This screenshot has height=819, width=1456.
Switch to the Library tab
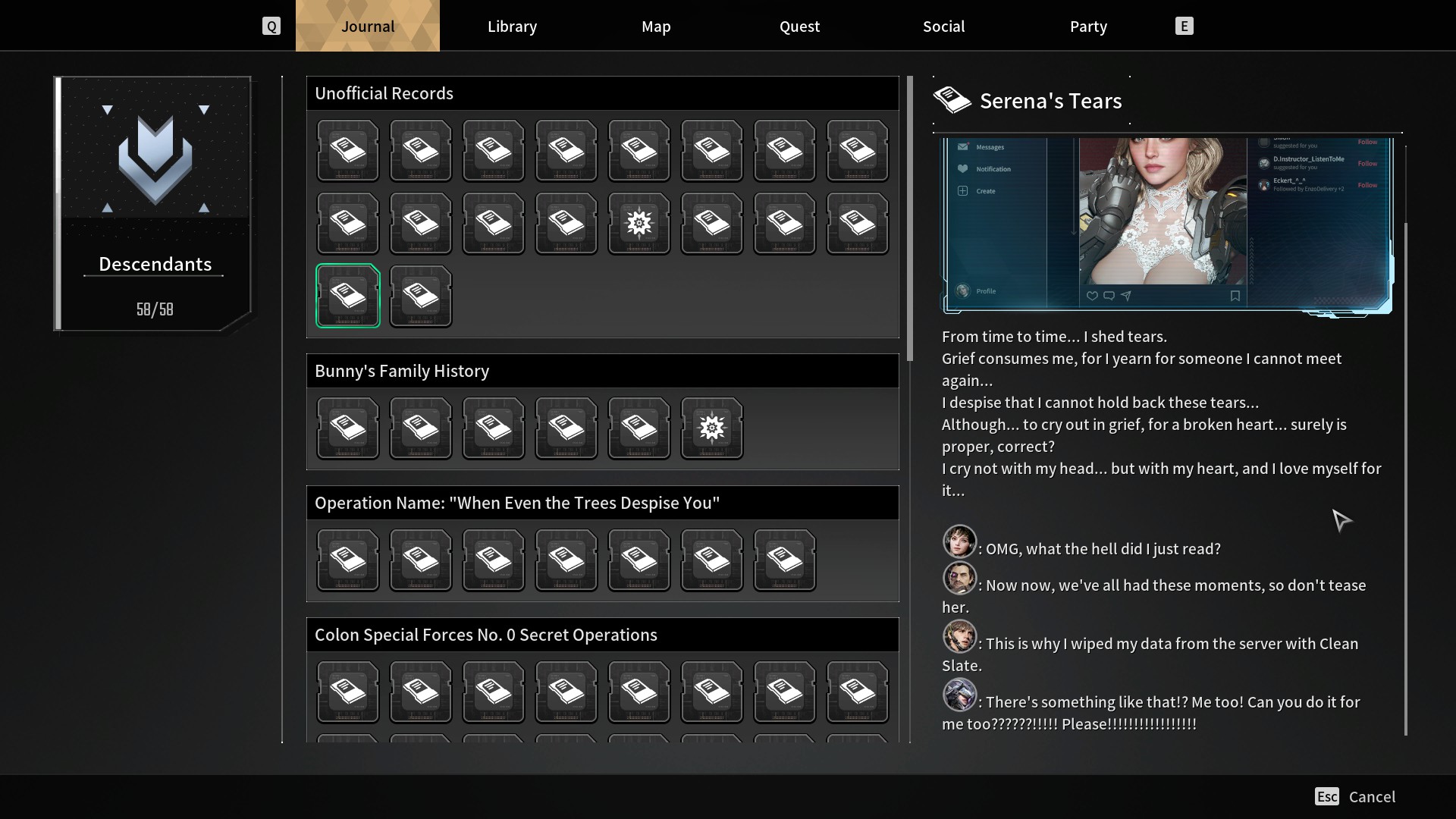pos(512,27)
